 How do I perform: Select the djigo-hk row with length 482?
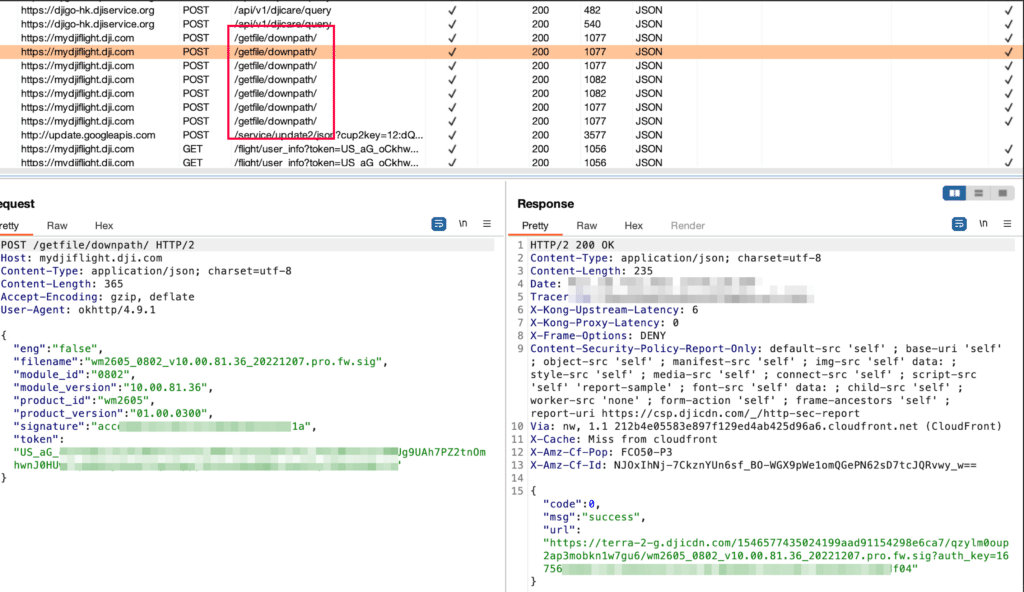pos(512,10)
